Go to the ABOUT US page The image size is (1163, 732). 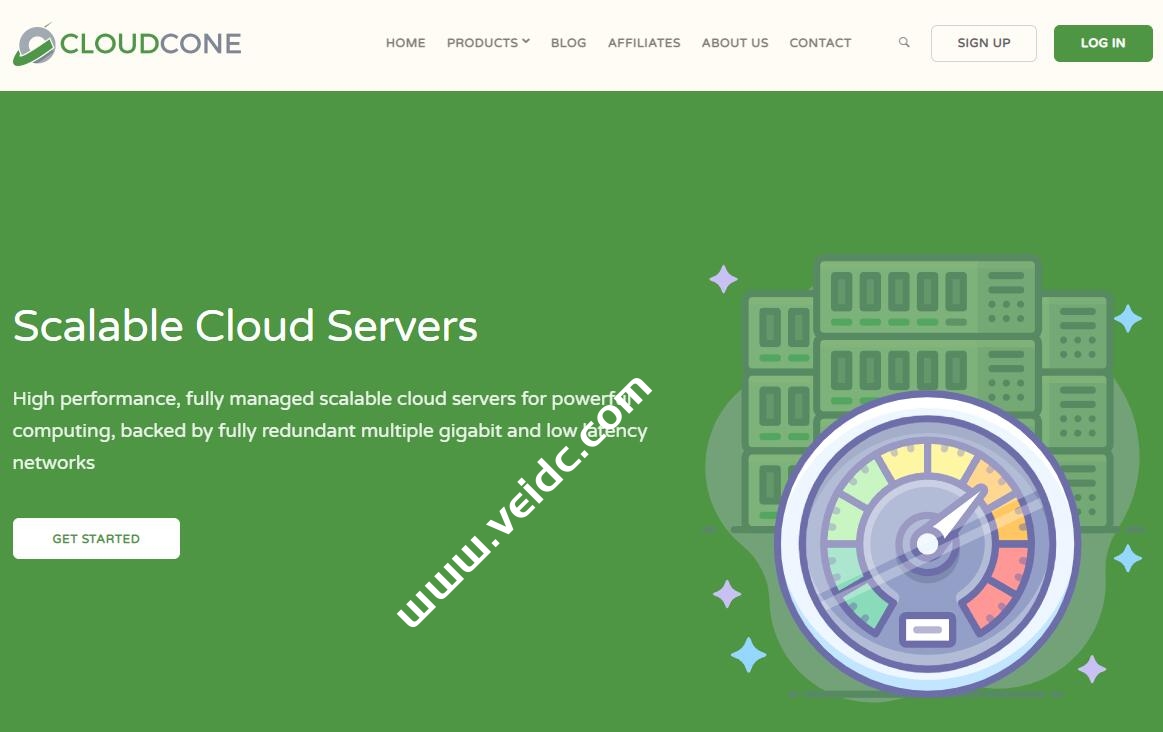coord(735,43)
